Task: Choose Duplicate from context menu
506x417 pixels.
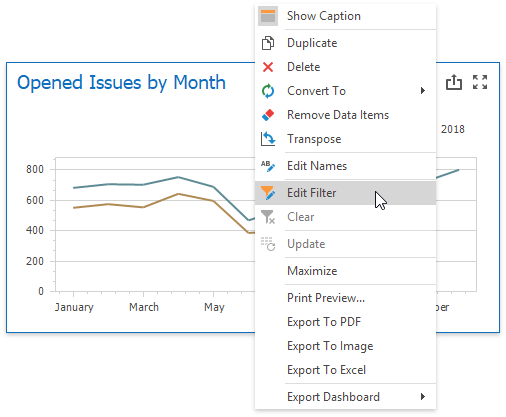Action: click(346, 43)
